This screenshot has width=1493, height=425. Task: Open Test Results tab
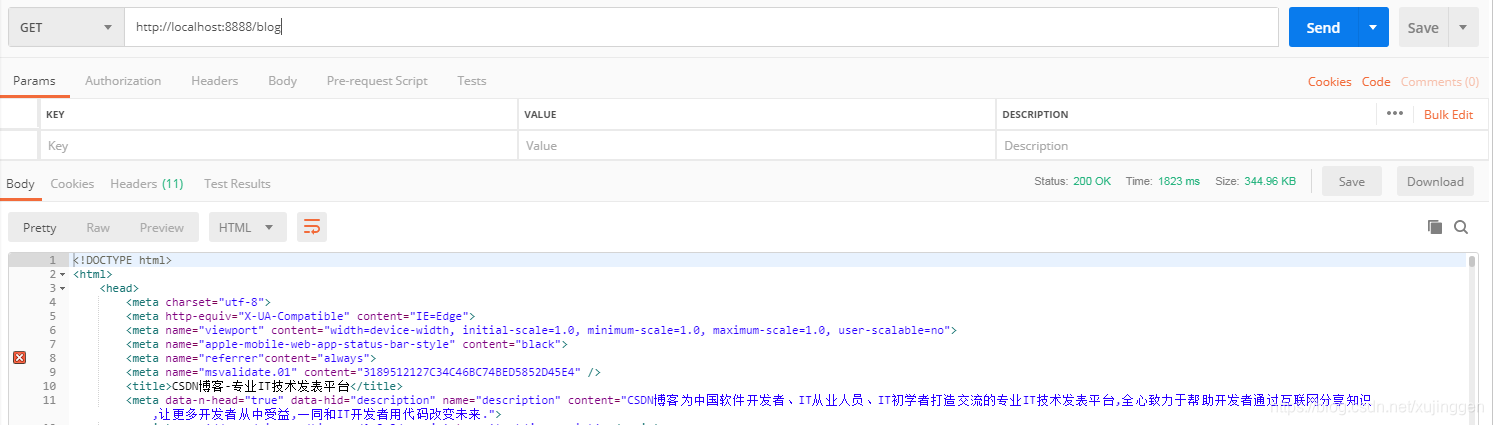point(237,184)
